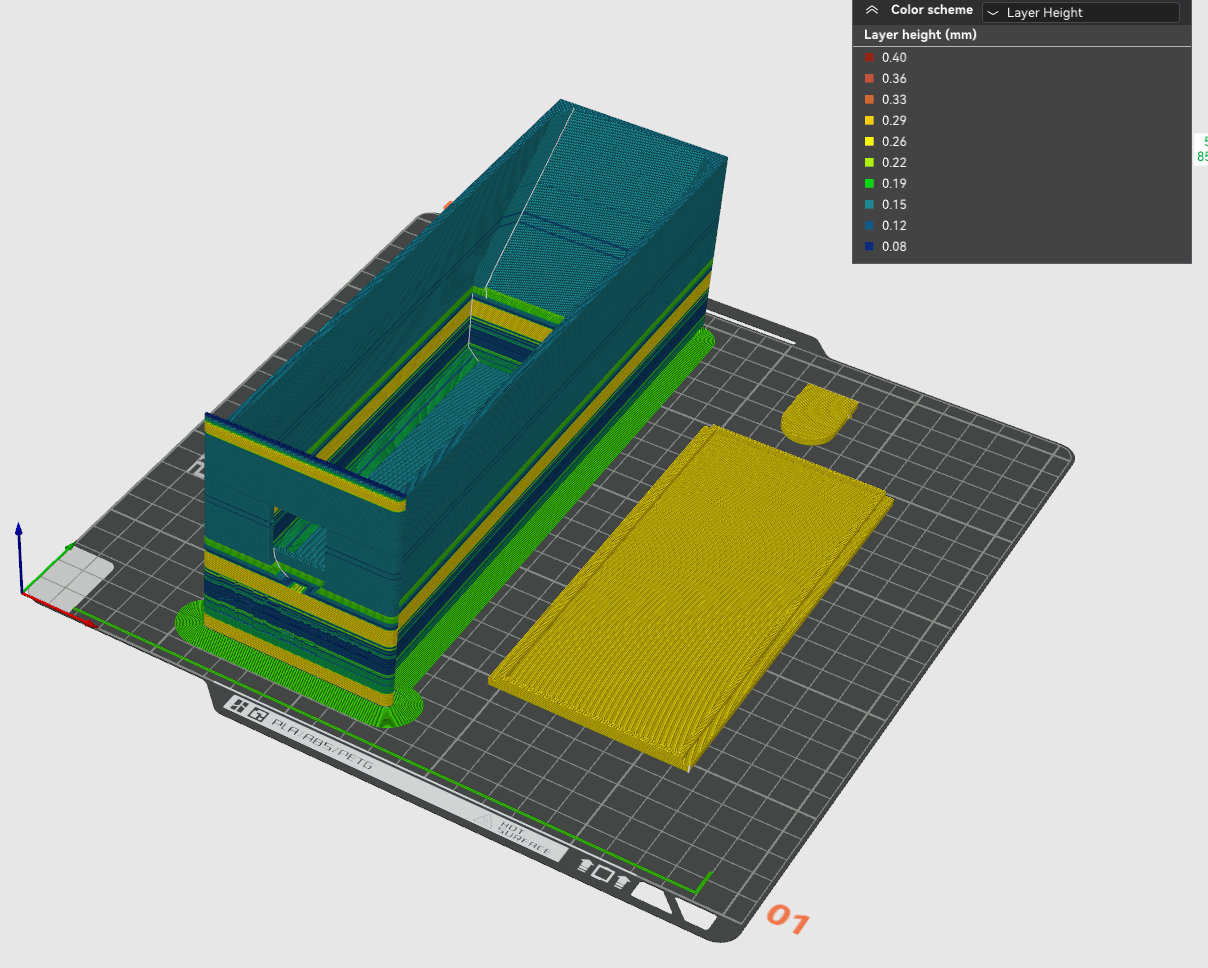Click the blue Z axis arrow at origin
Image resolution: width=1208 pixels, height=968 pixels.
(x=18, y=540)
